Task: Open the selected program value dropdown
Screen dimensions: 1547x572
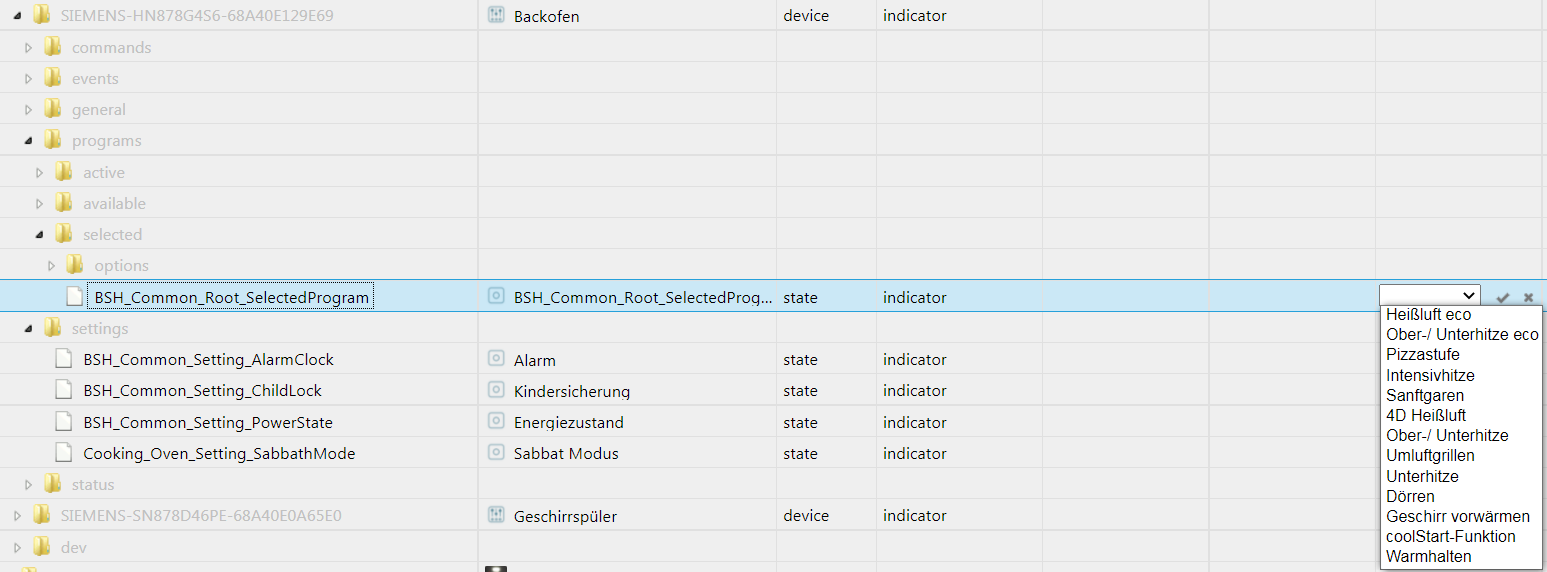Action: [1429, 295]
